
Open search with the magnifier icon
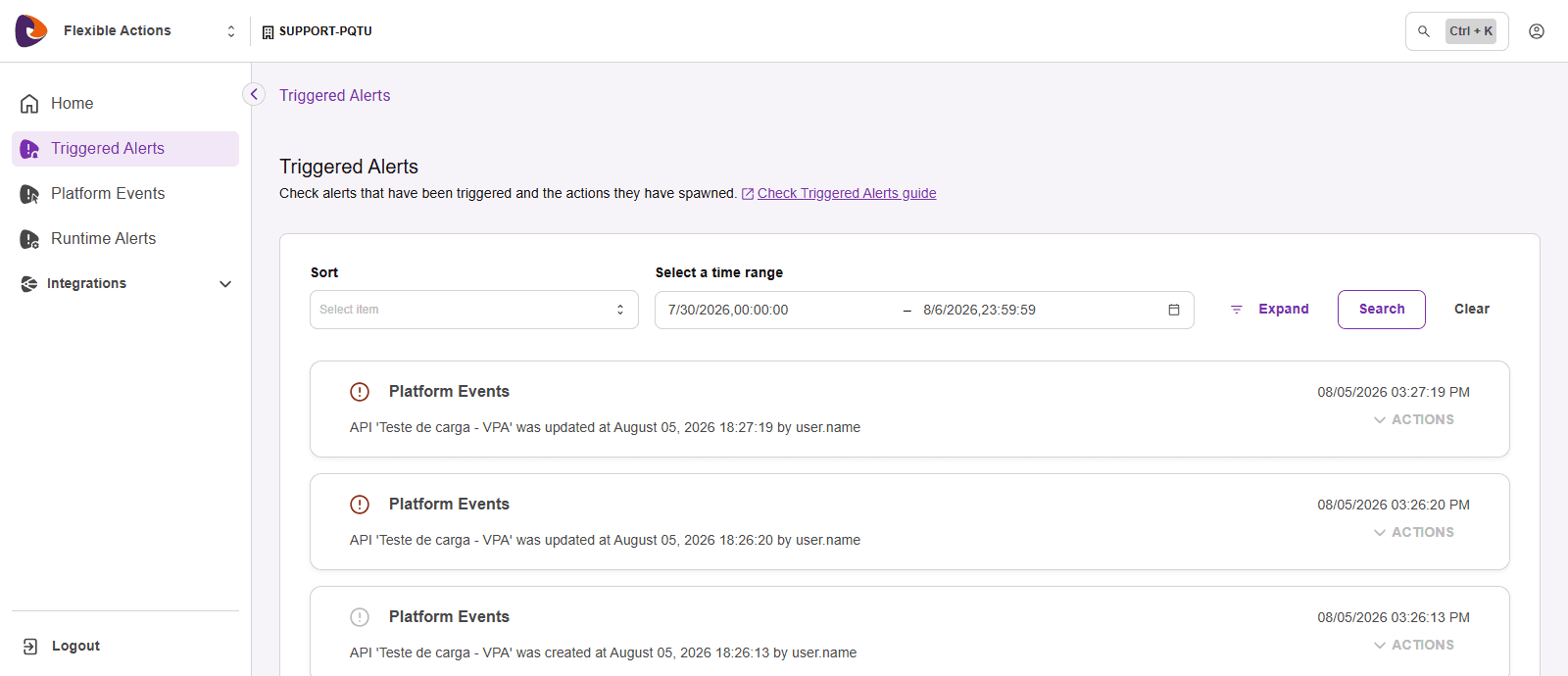pyautogui.click(x=1424, y=31)
